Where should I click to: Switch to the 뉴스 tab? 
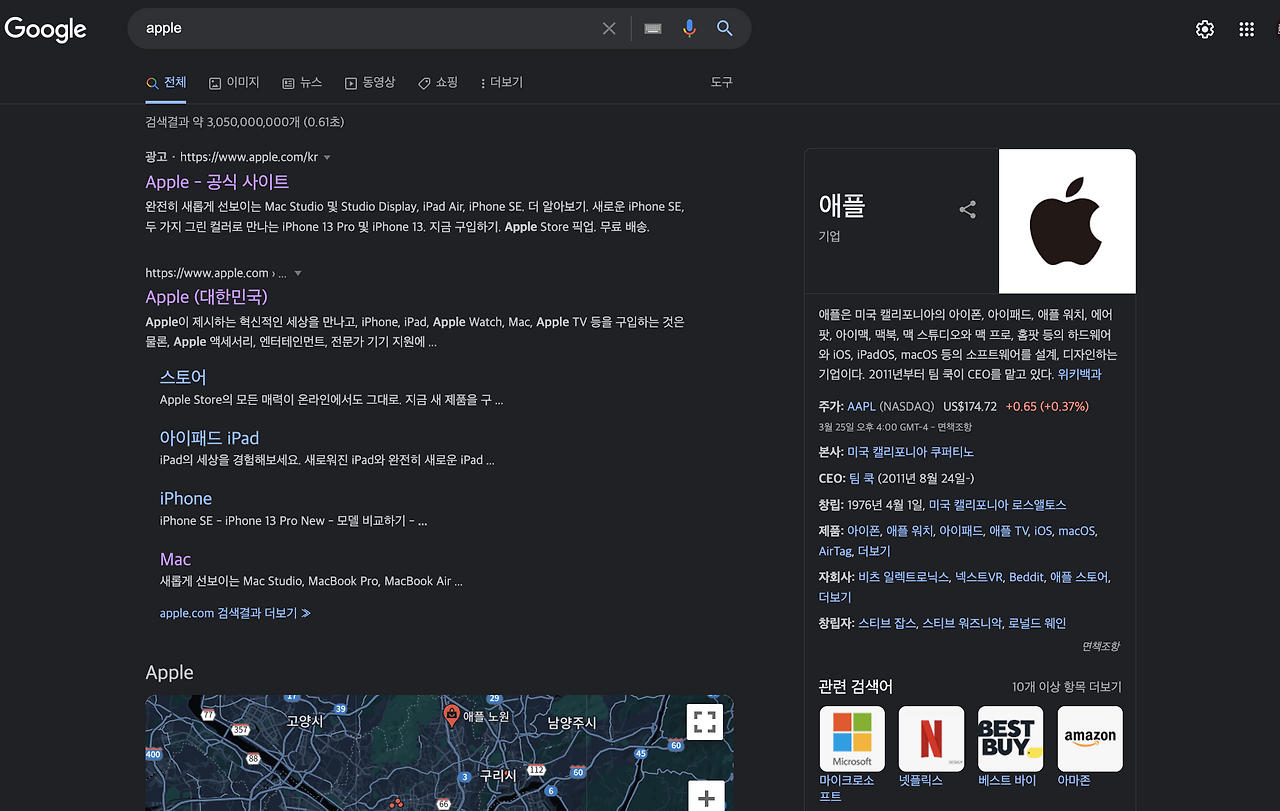[302, 82]
